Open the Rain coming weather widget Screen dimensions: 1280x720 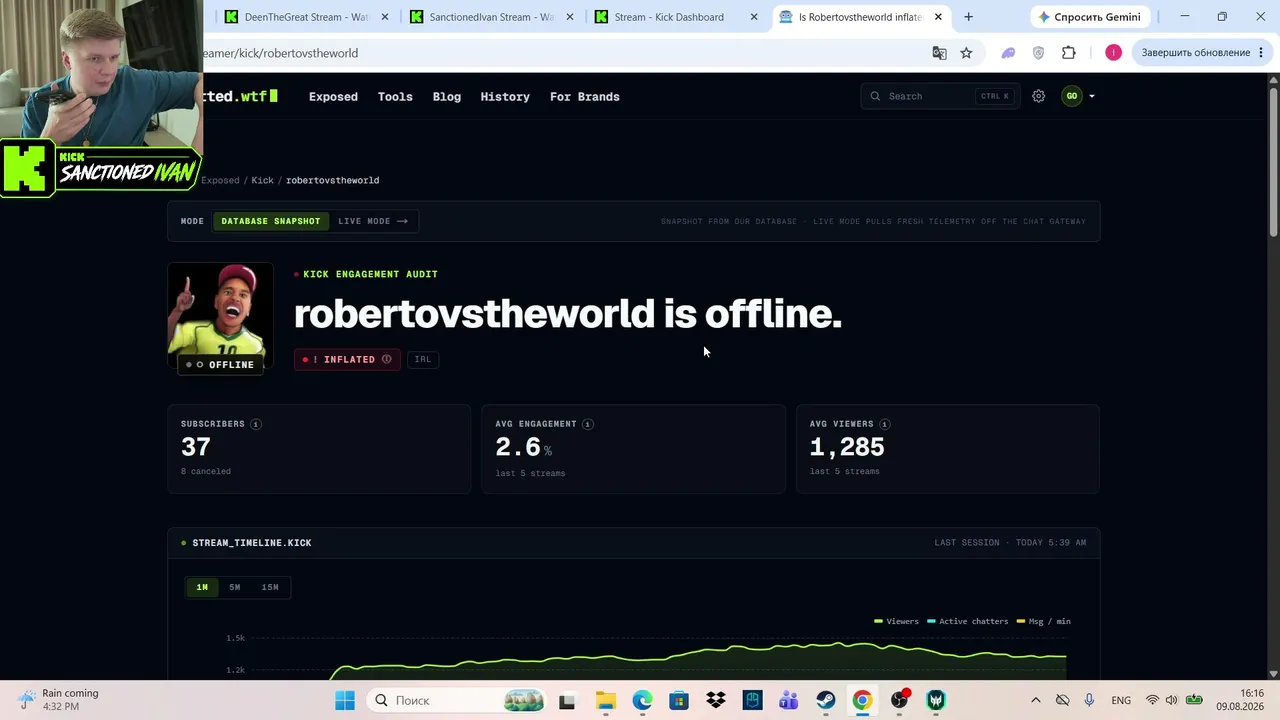[58, 700]
